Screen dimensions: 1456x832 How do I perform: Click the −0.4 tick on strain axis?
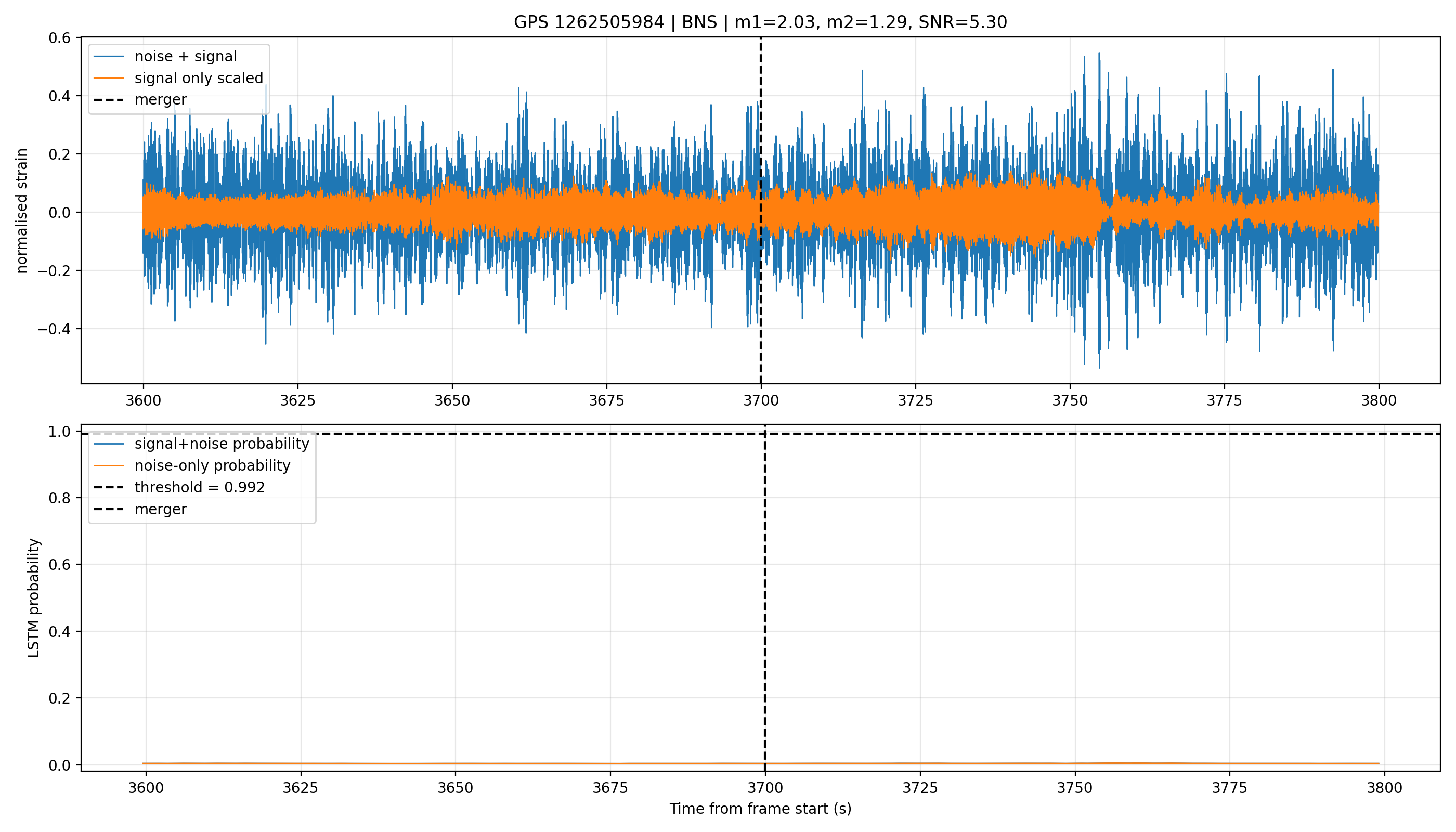tap(54, 329)
